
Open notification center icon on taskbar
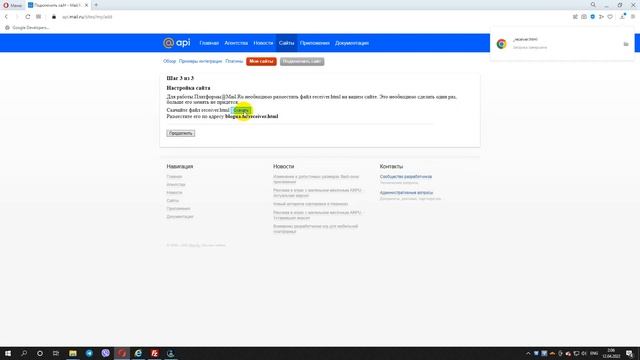[x=629, y=353]
